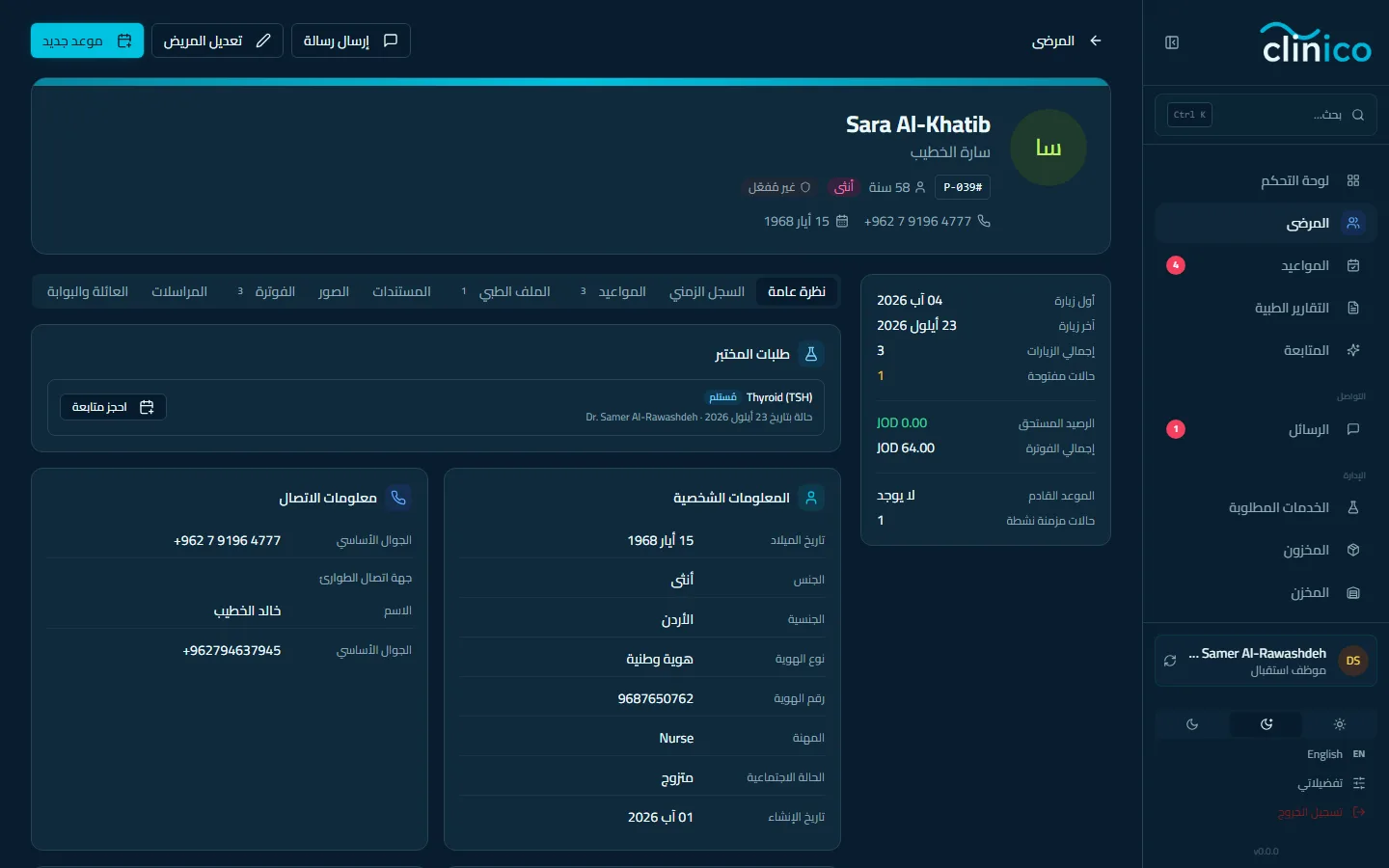
Task: Click the person icon of المعلومات الشخصية
Action: click(811, 498)
